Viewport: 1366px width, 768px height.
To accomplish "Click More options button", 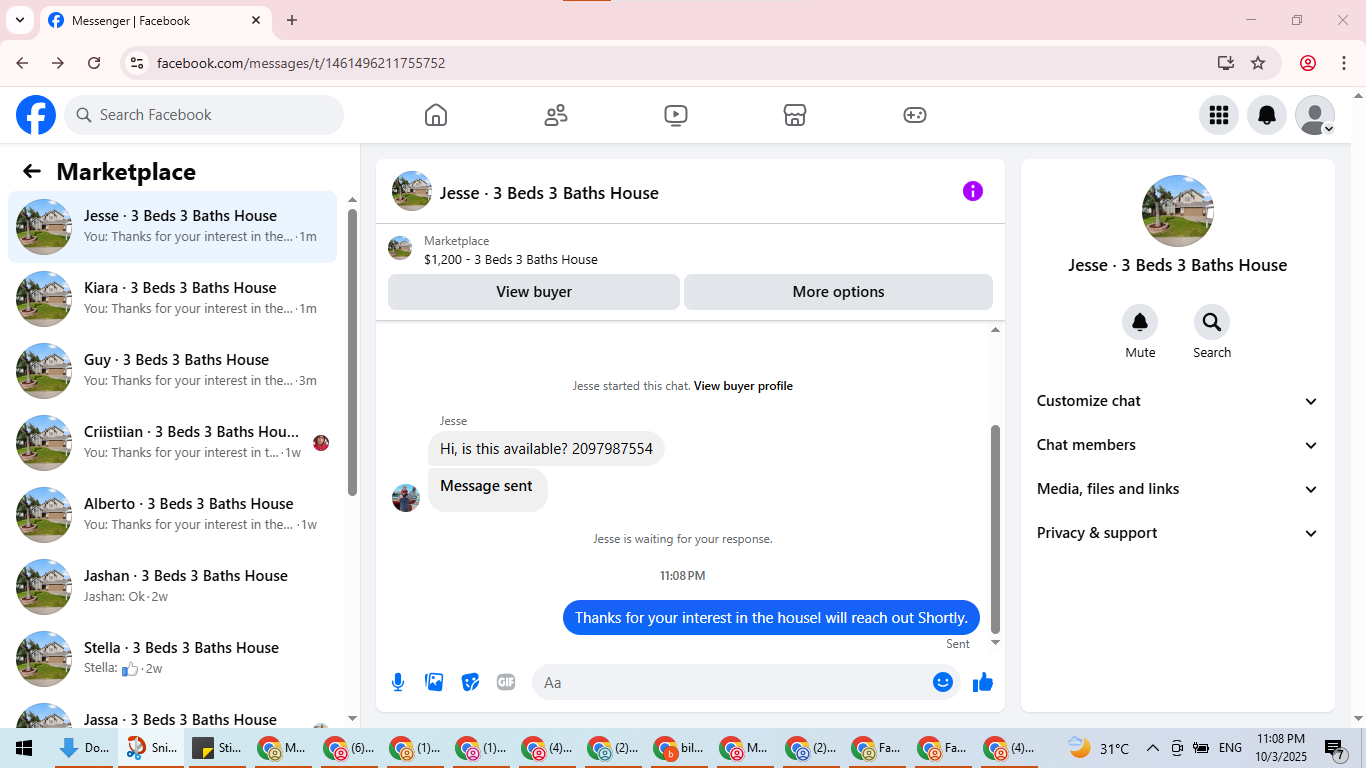I will click(x=838, y=292).
